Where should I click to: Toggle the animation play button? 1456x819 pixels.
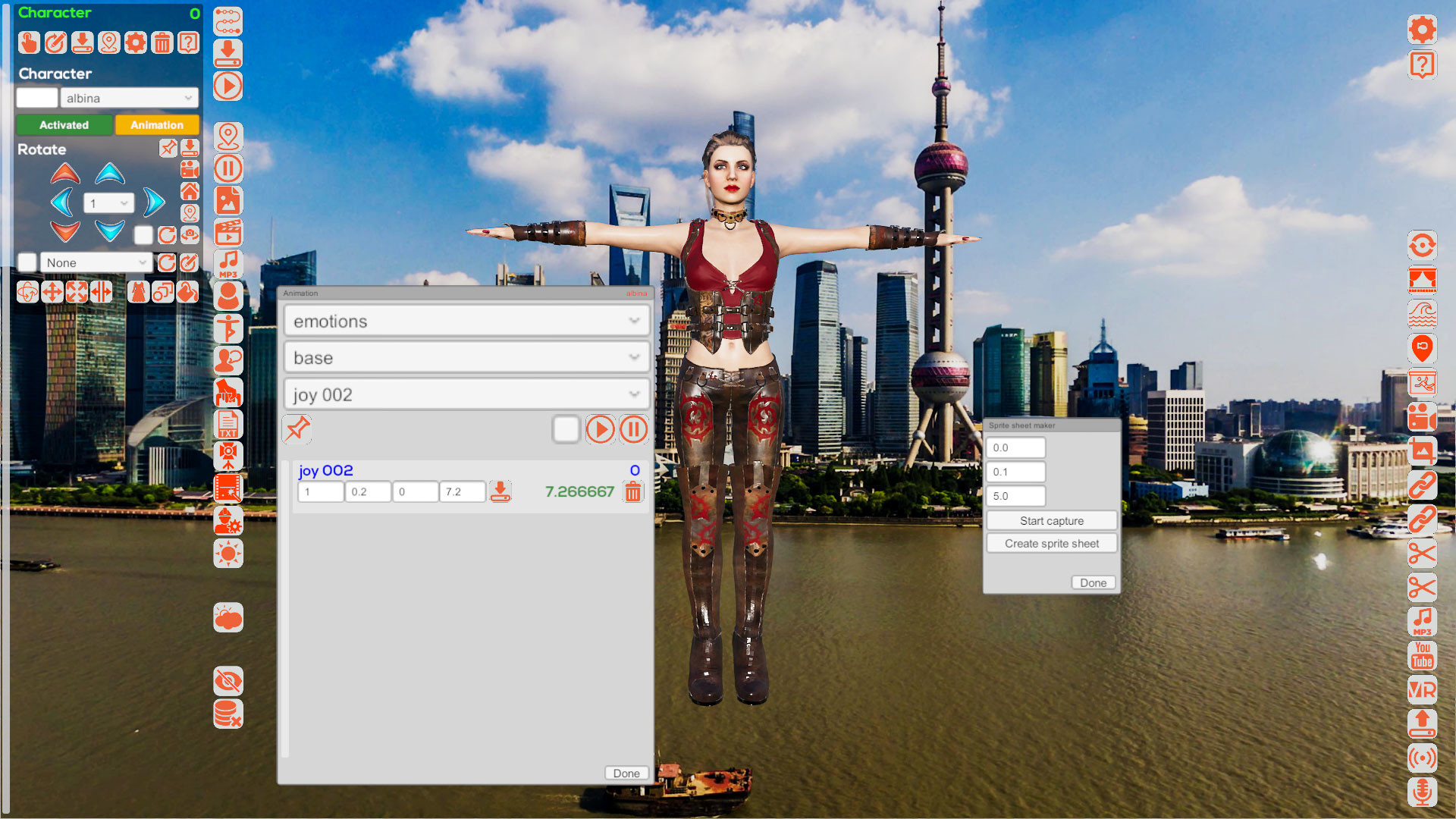pos(601,429)
